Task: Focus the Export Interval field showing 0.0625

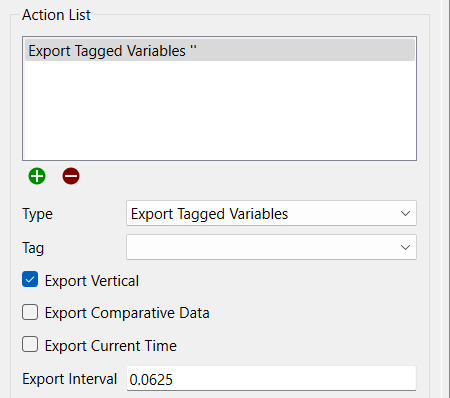Action: click(x=271, y=378)
